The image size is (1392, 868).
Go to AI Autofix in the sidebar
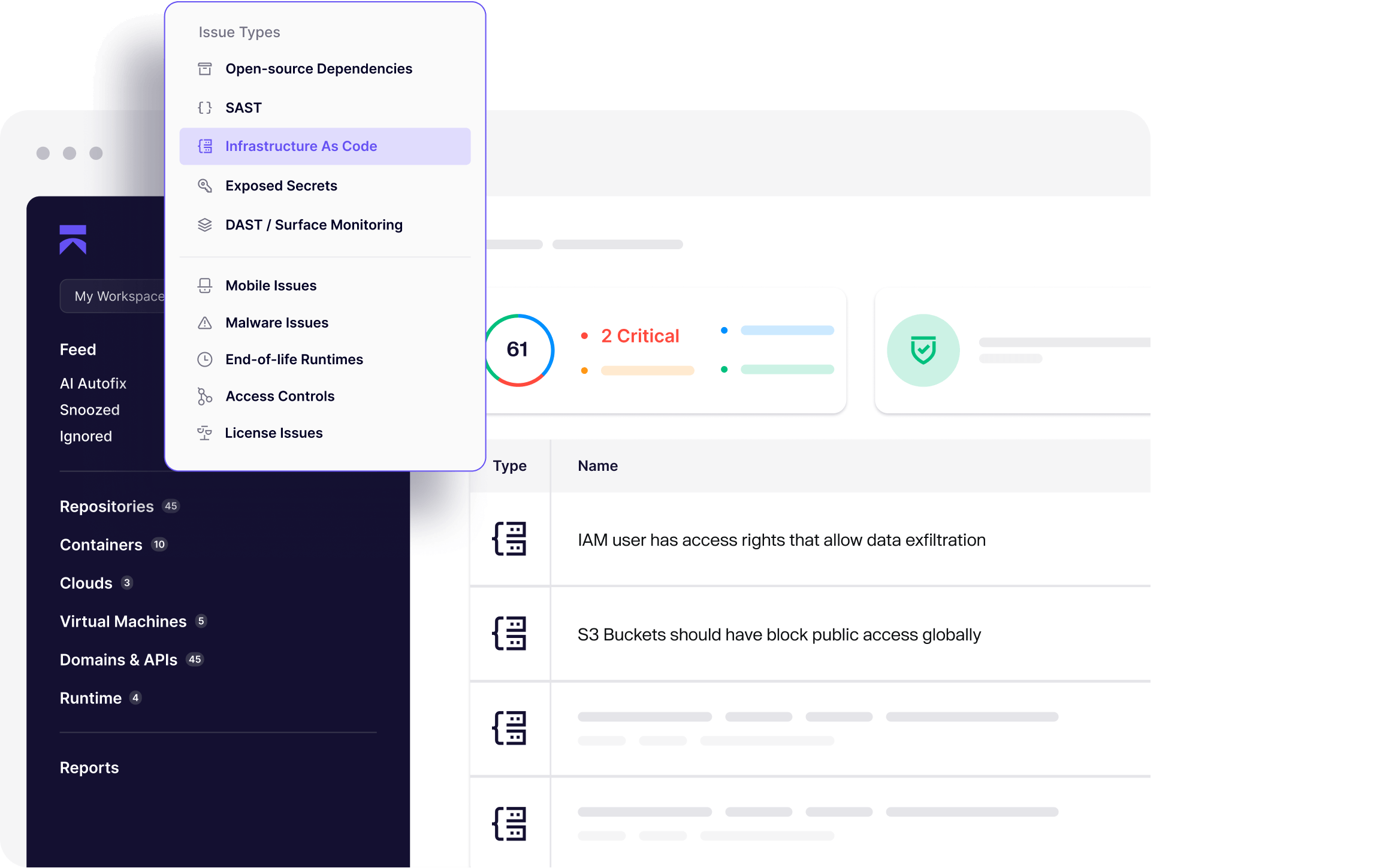[x=93, y=383]
